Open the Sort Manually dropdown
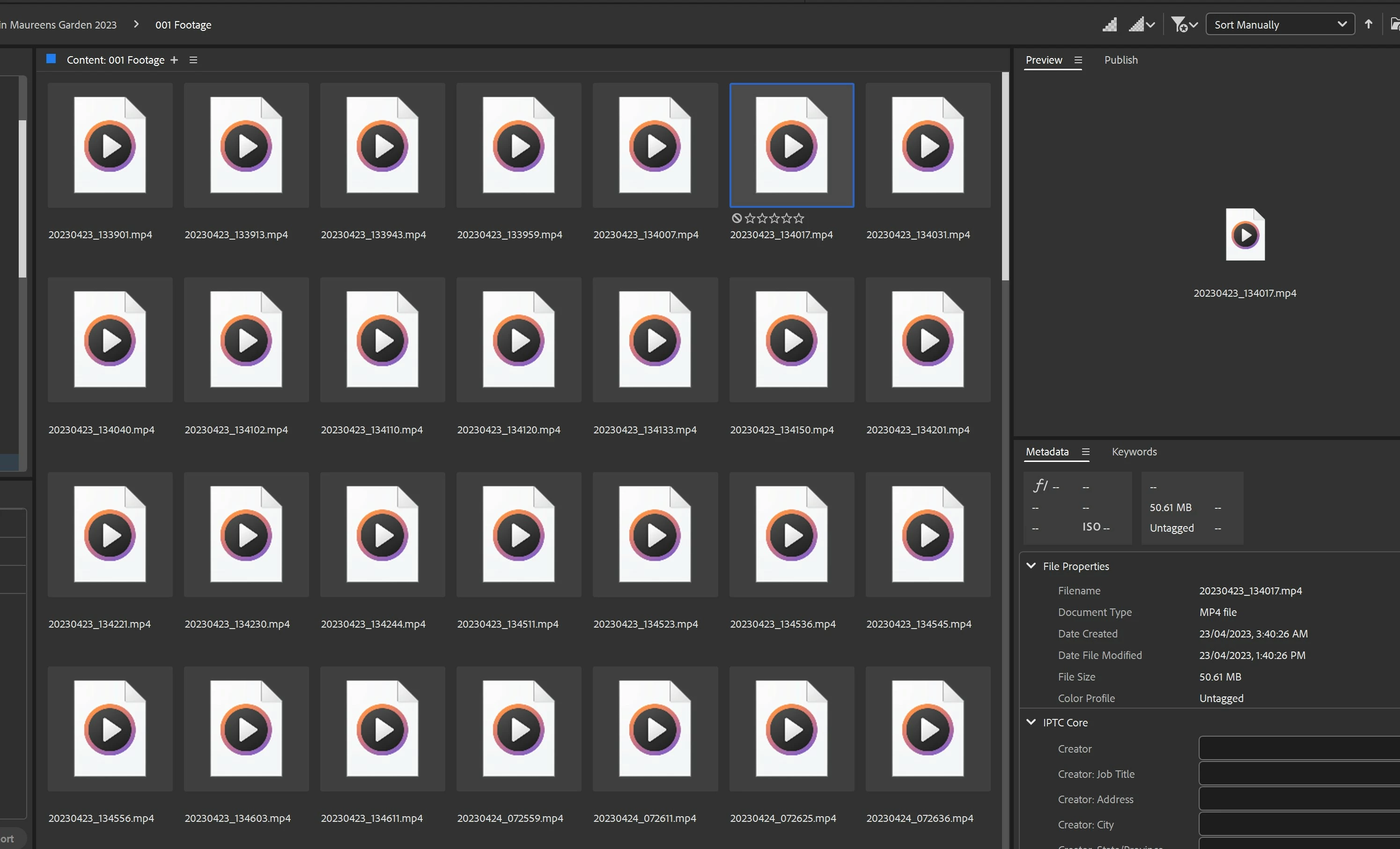1400x849 pixels. coord(1280,24)
